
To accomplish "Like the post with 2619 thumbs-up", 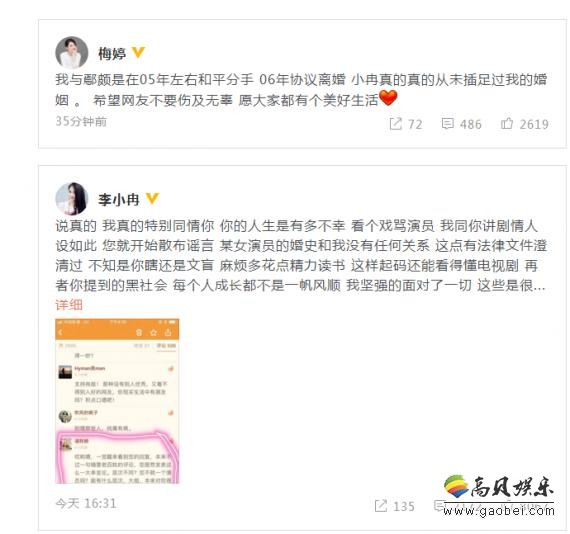I will [525, 124].
